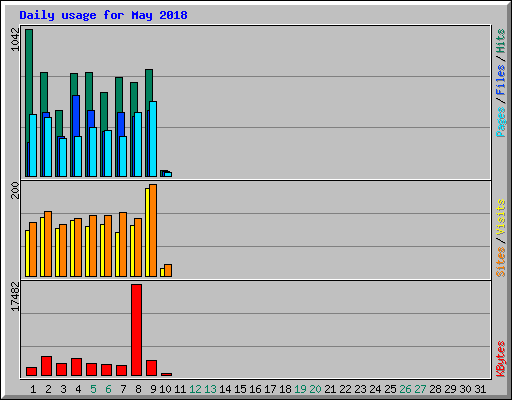Image resolution: width=512 pixels, height=400 pixels.
Task: Click day label 11 on the axis
Action: (180, 389)
